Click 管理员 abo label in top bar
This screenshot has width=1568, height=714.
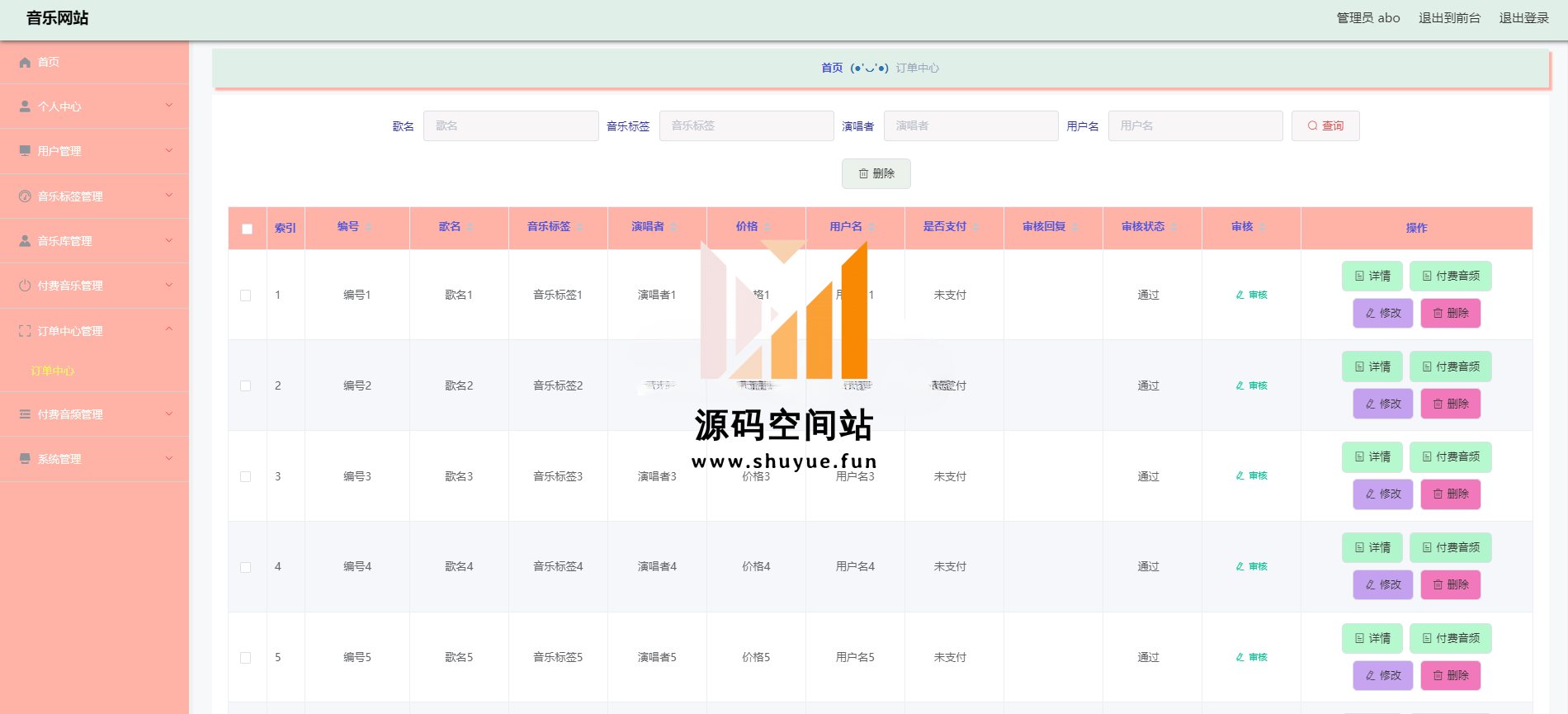click(1368, 18)
